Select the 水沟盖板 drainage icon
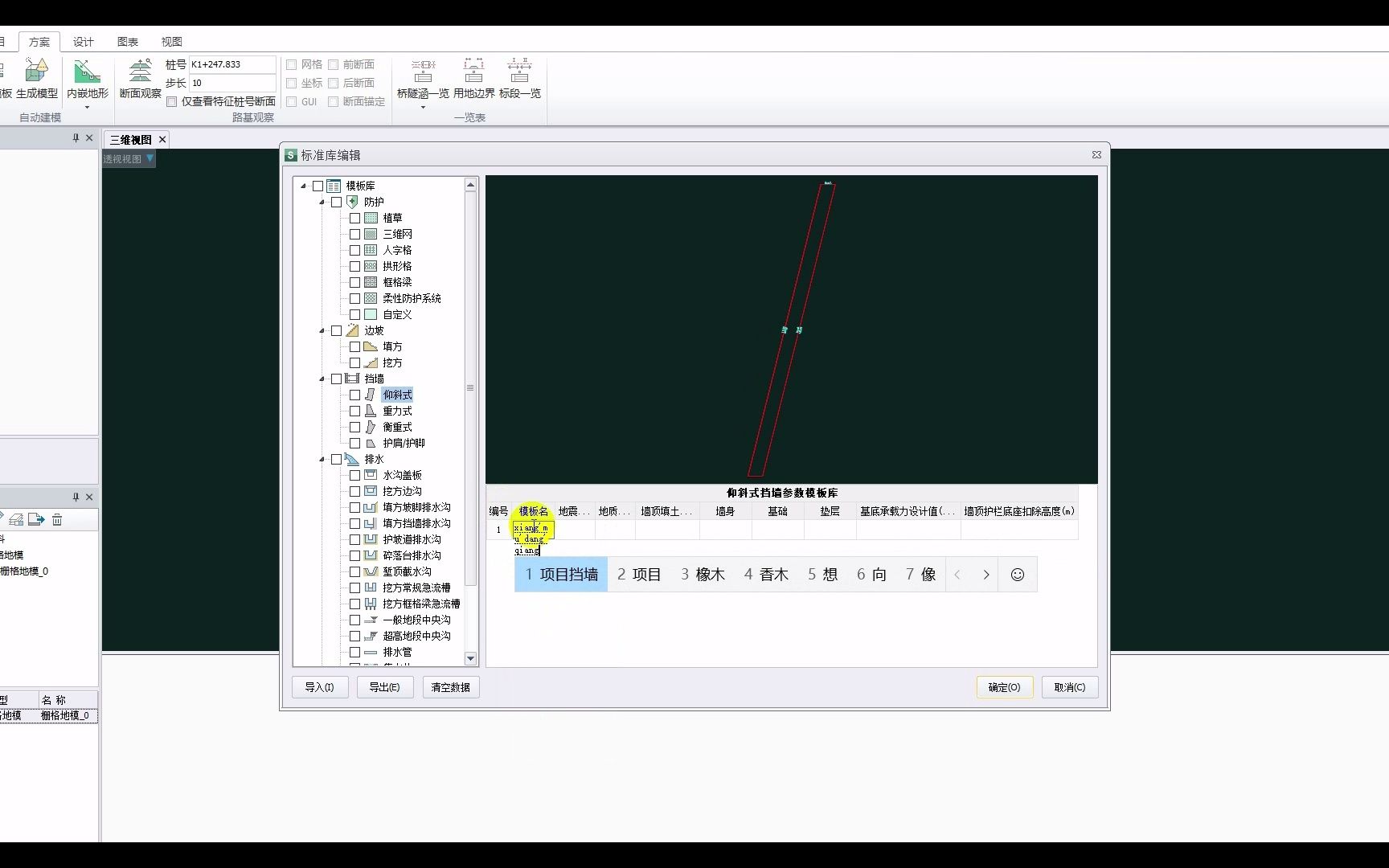The image size is (1389, 868). pyautogui.click(x=371, y=475)
